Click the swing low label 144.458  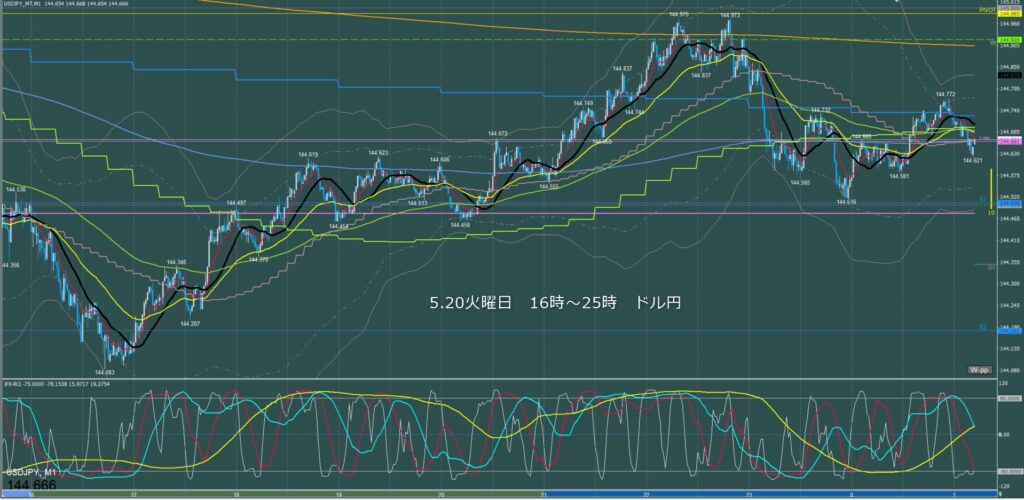point(460,225)
